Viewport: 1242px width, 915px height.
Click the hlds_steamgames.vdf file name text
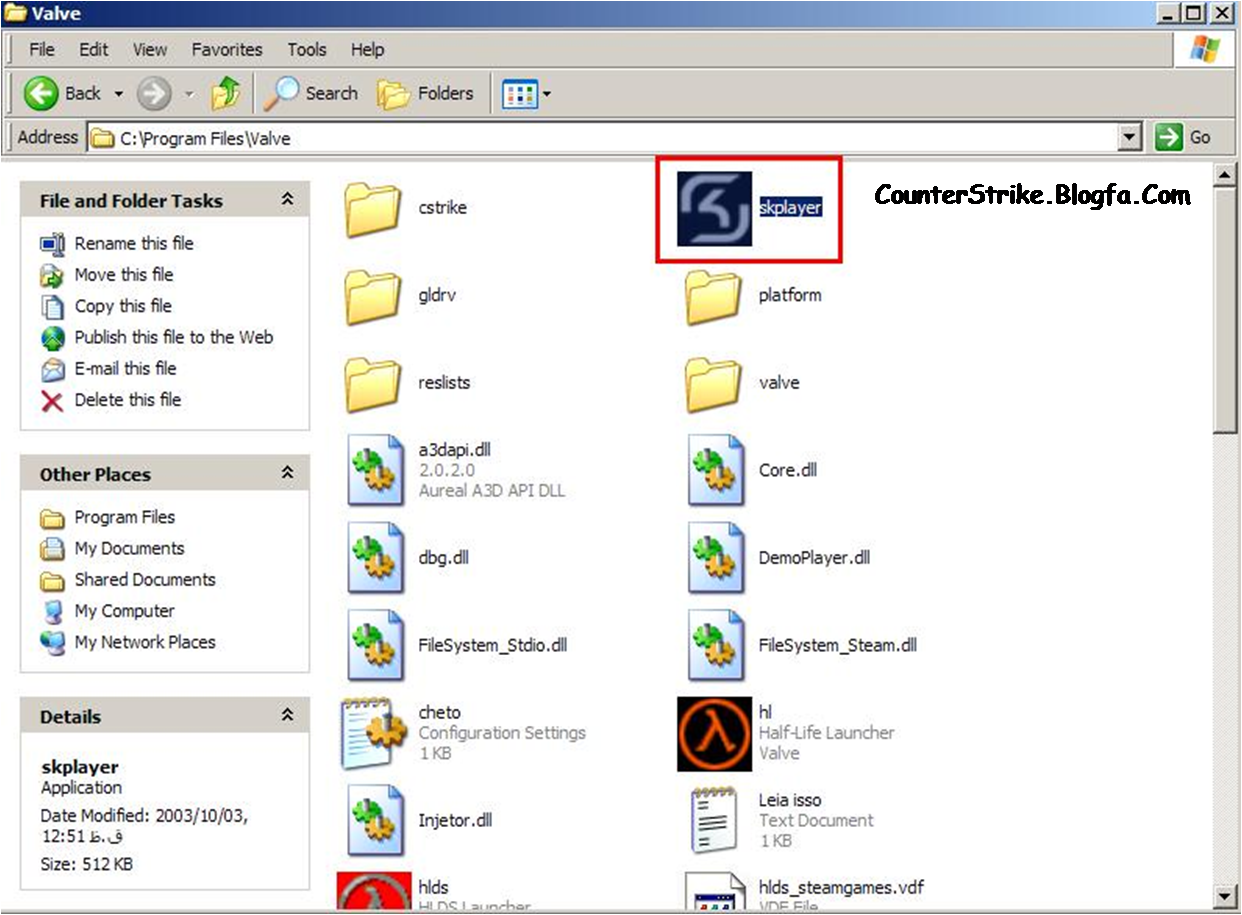tap(841, 887)
